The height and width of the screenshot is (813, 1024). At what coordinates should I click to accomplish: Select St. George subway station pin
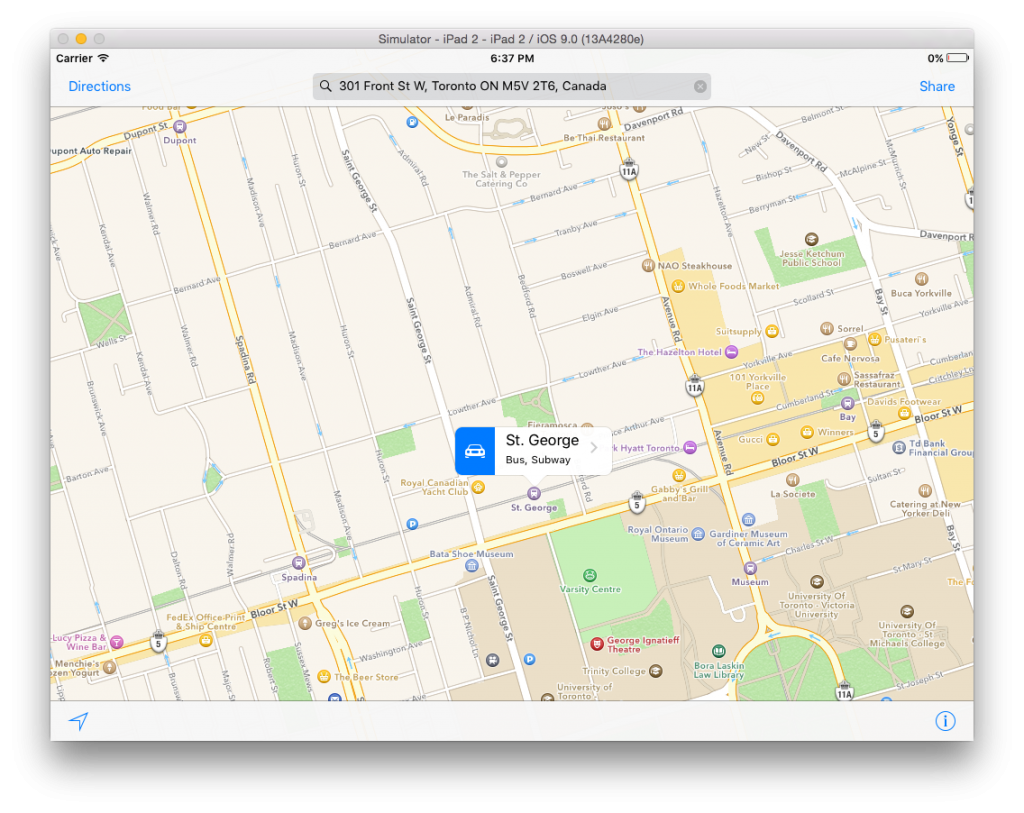(x=534, y=494)
